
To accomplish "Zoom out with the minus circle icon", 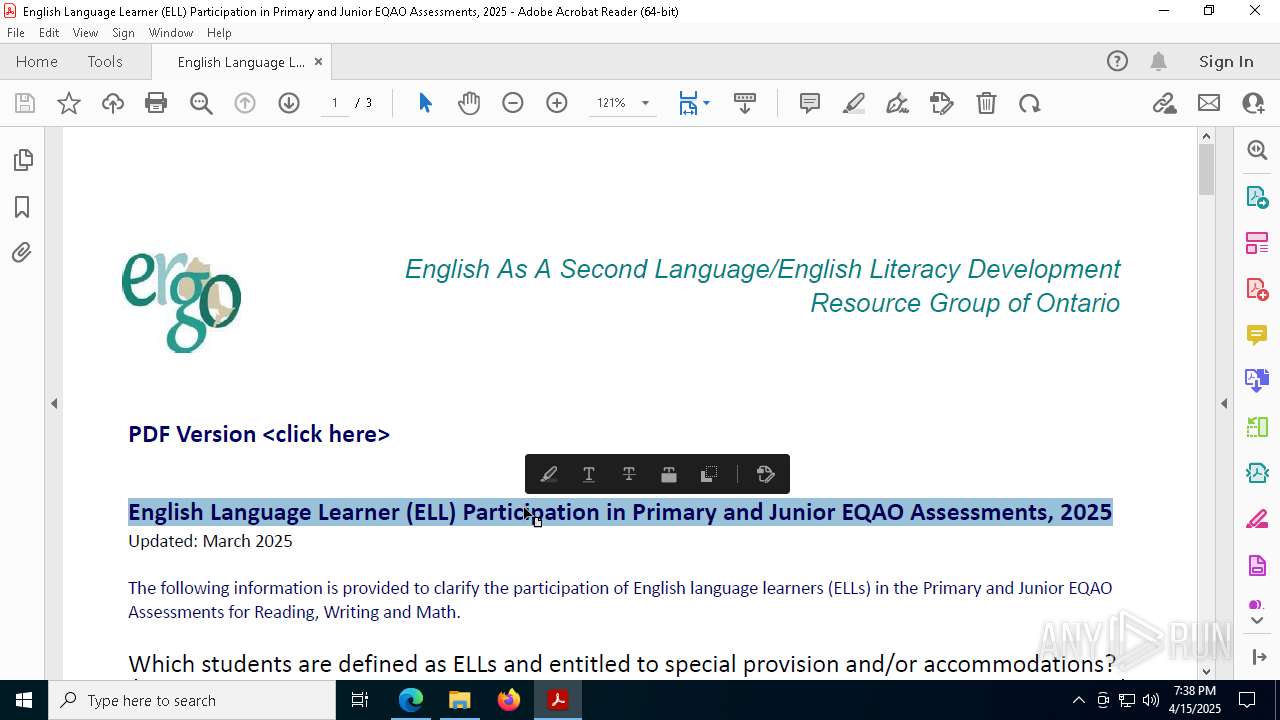I will [x=513, y=103].
